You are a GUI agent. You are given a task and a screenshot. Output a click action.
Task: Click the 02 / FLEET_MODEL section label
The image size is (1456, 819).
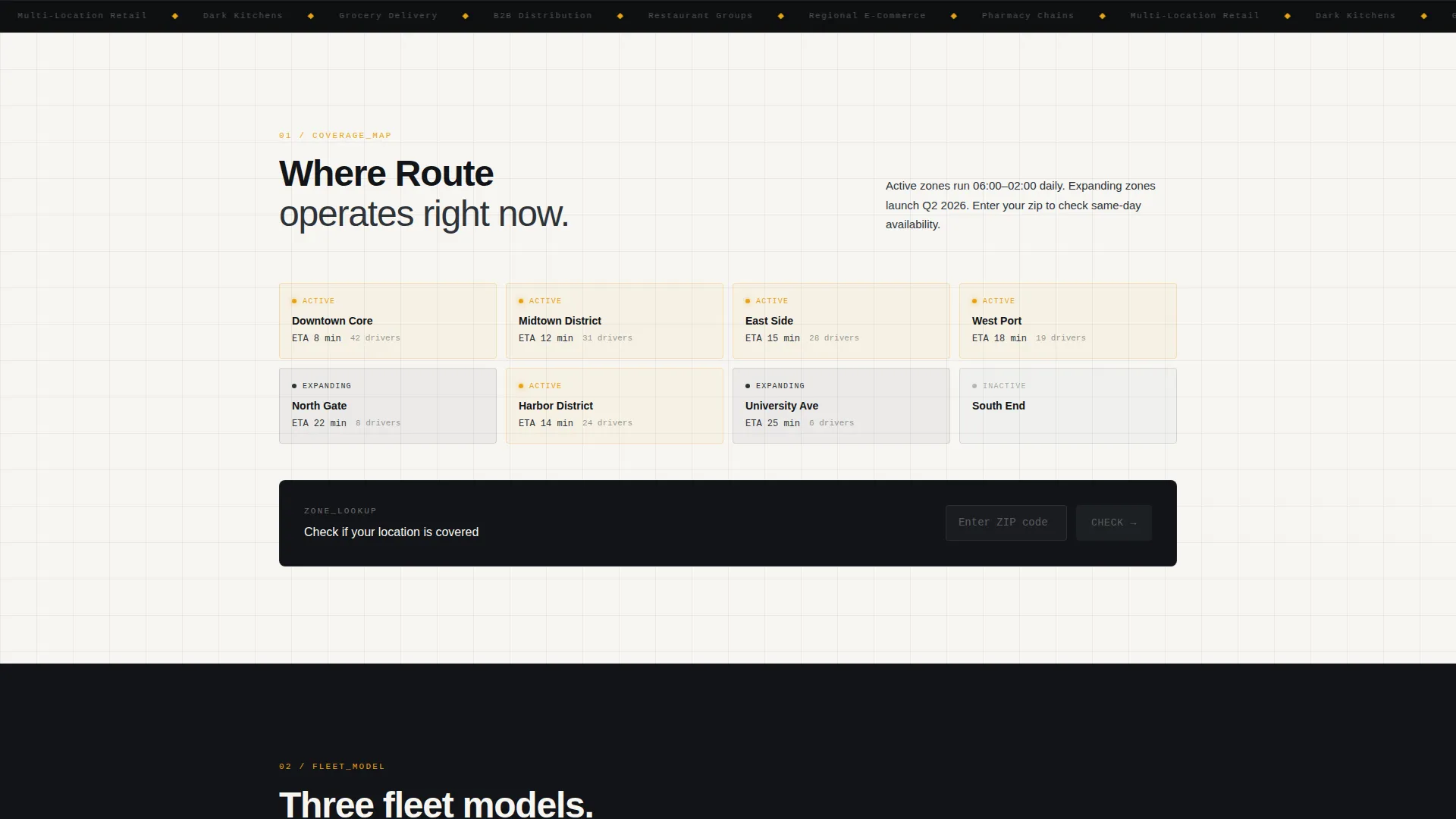point(332,767)
